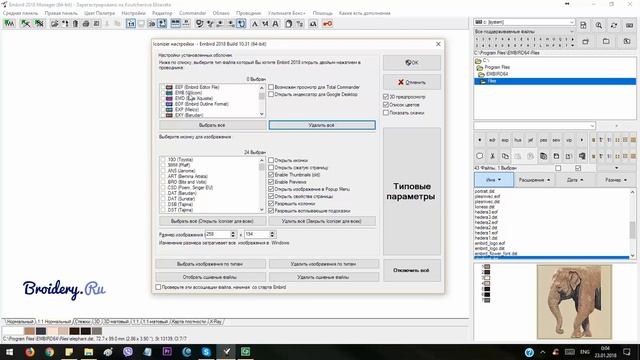Toggle the color list checkbox below 3D preview
The image size is (640, 360).
tap(386, 104)
